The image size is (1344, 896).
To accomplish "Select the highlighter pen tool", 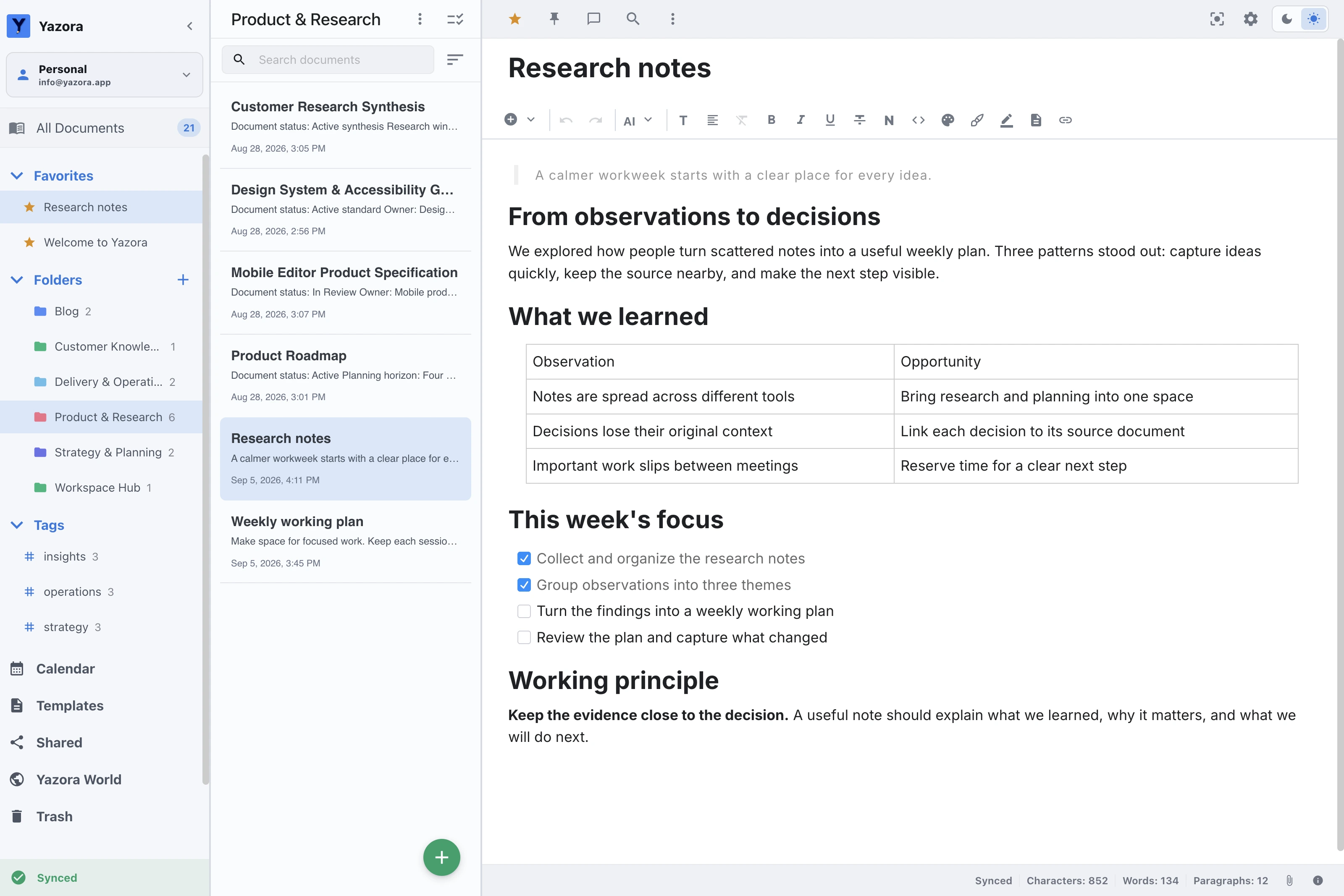I will [x=1006, y=120].
